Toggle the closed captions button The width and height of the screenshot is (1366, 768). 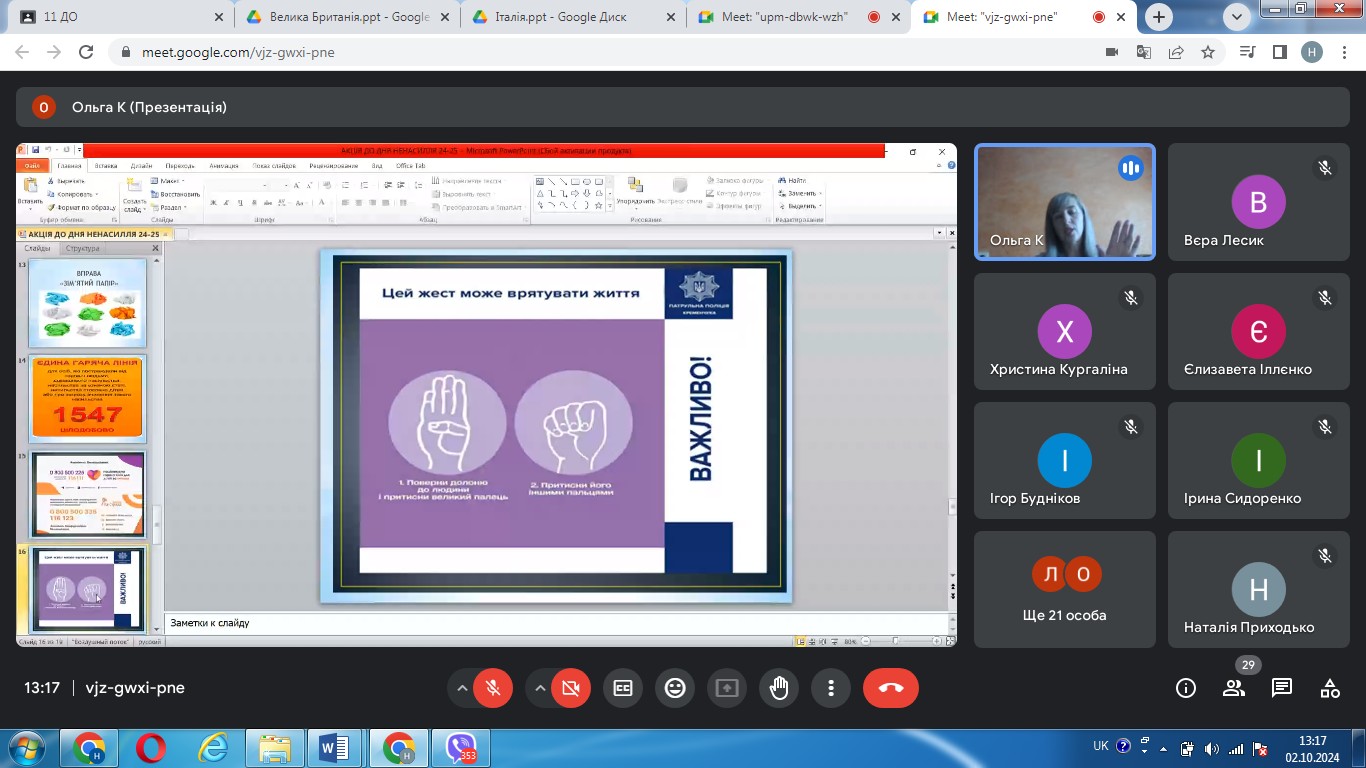[x=623, y=688]
